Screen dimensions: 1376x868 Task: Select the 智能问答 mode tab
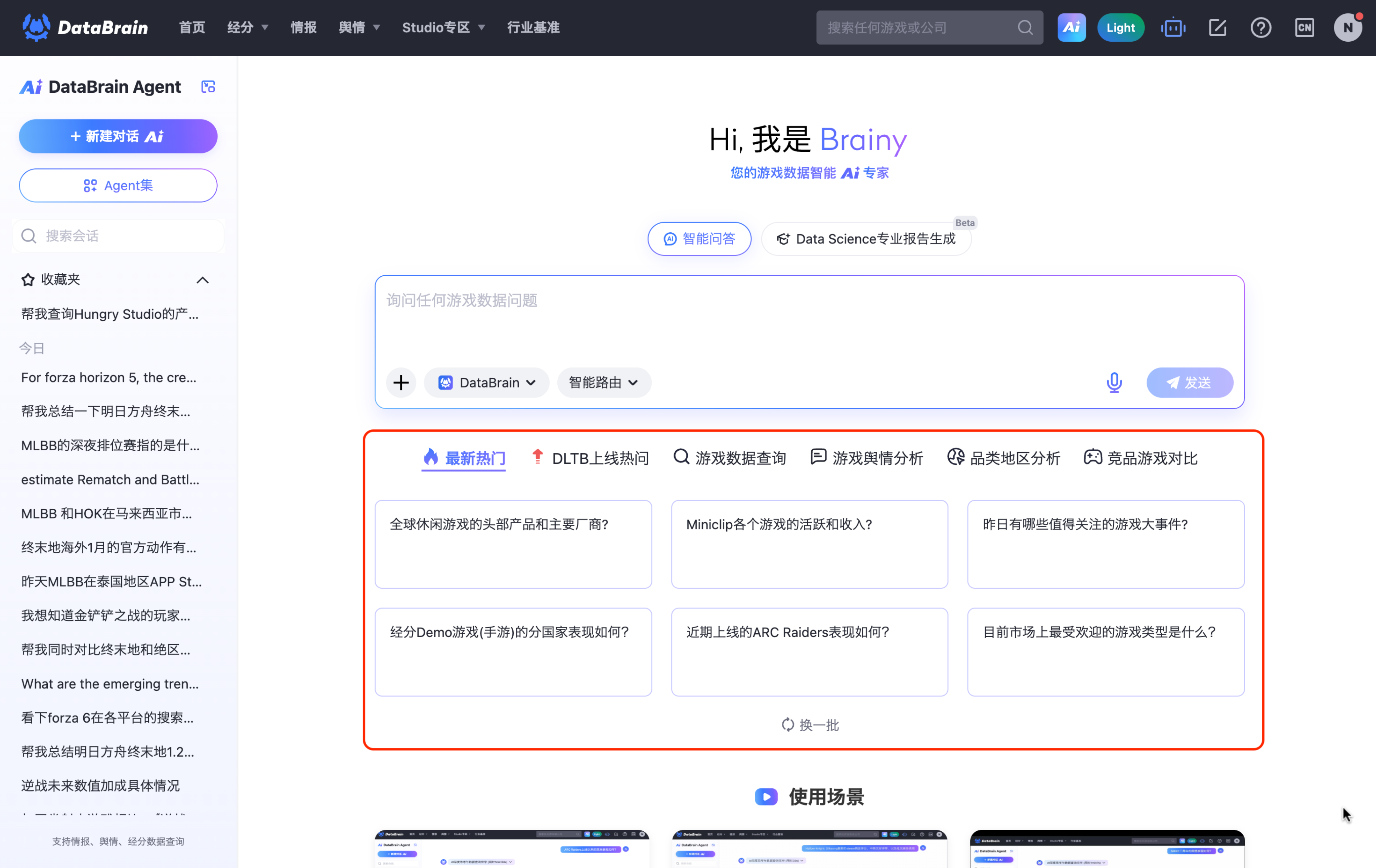699,239
